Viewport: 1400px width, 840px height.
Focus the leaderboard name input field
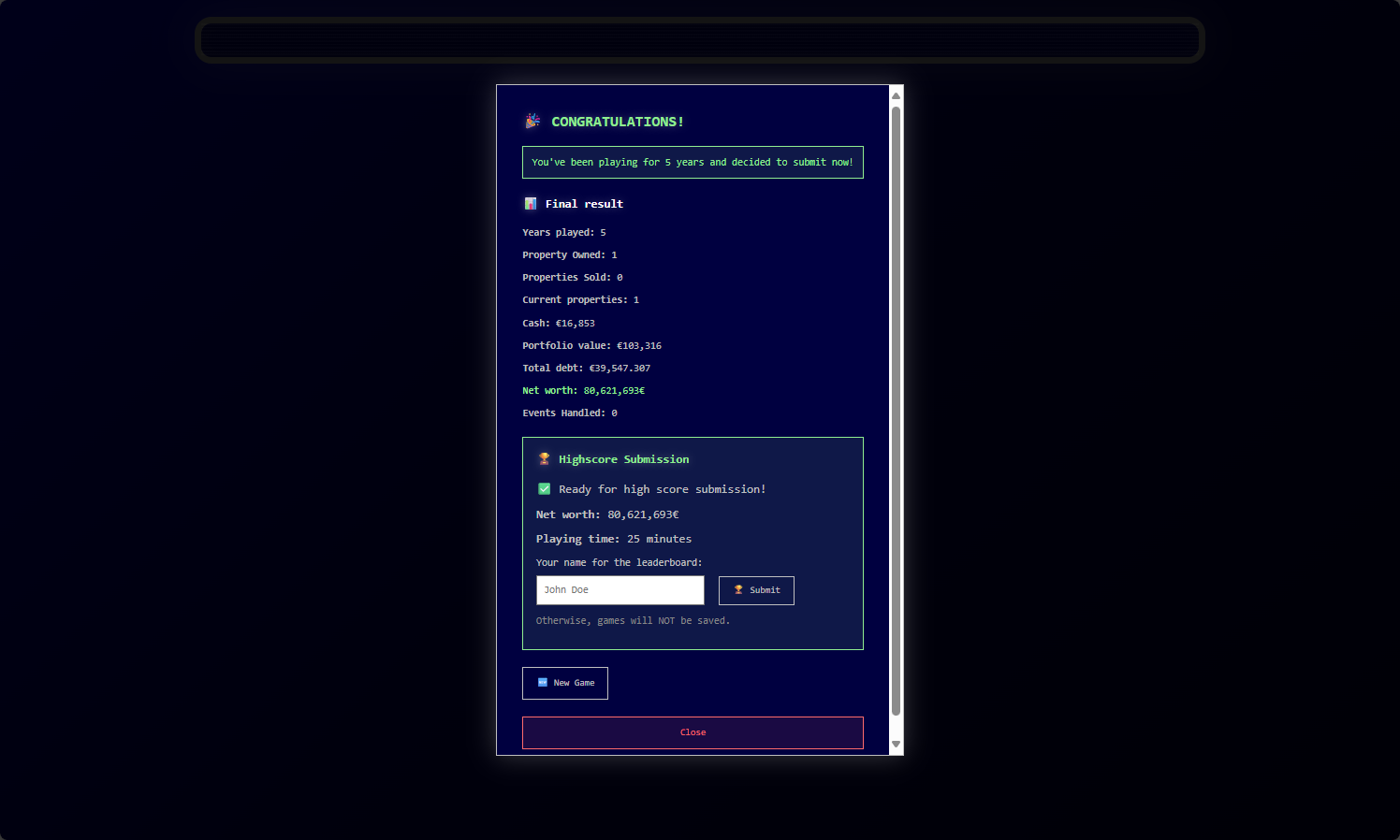coord(620,590)
